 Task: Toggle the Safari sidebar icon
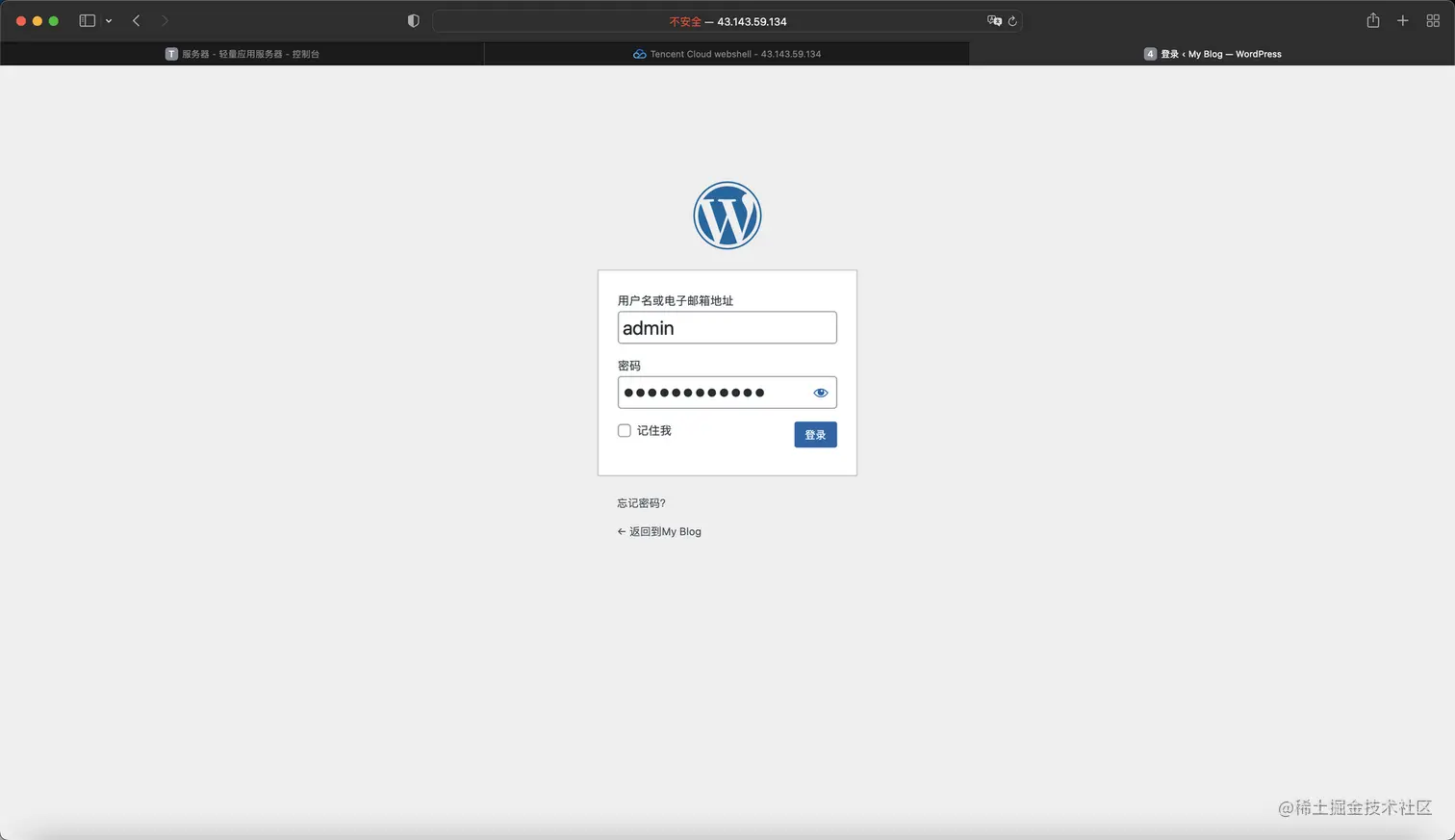88,21
